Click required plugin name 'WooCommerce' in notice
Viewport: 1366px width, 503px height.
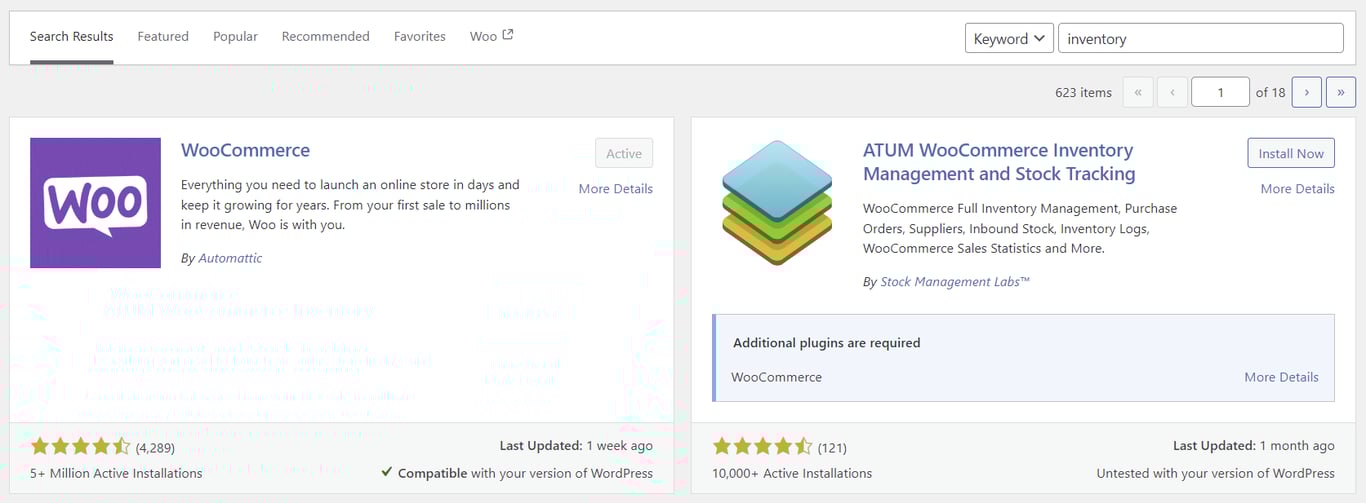click(777, 377)
